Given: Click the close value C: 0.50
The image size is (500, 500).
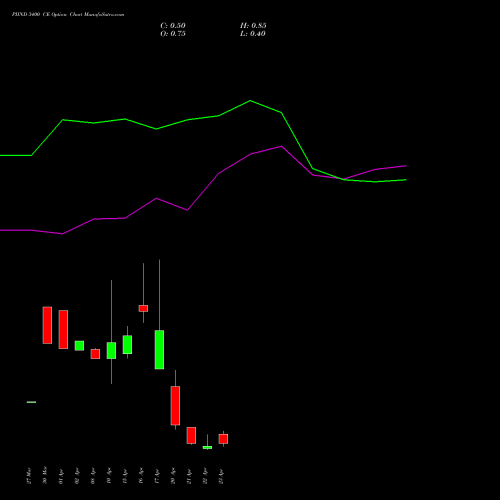Looking at the screenshot, I should point(173,26).
